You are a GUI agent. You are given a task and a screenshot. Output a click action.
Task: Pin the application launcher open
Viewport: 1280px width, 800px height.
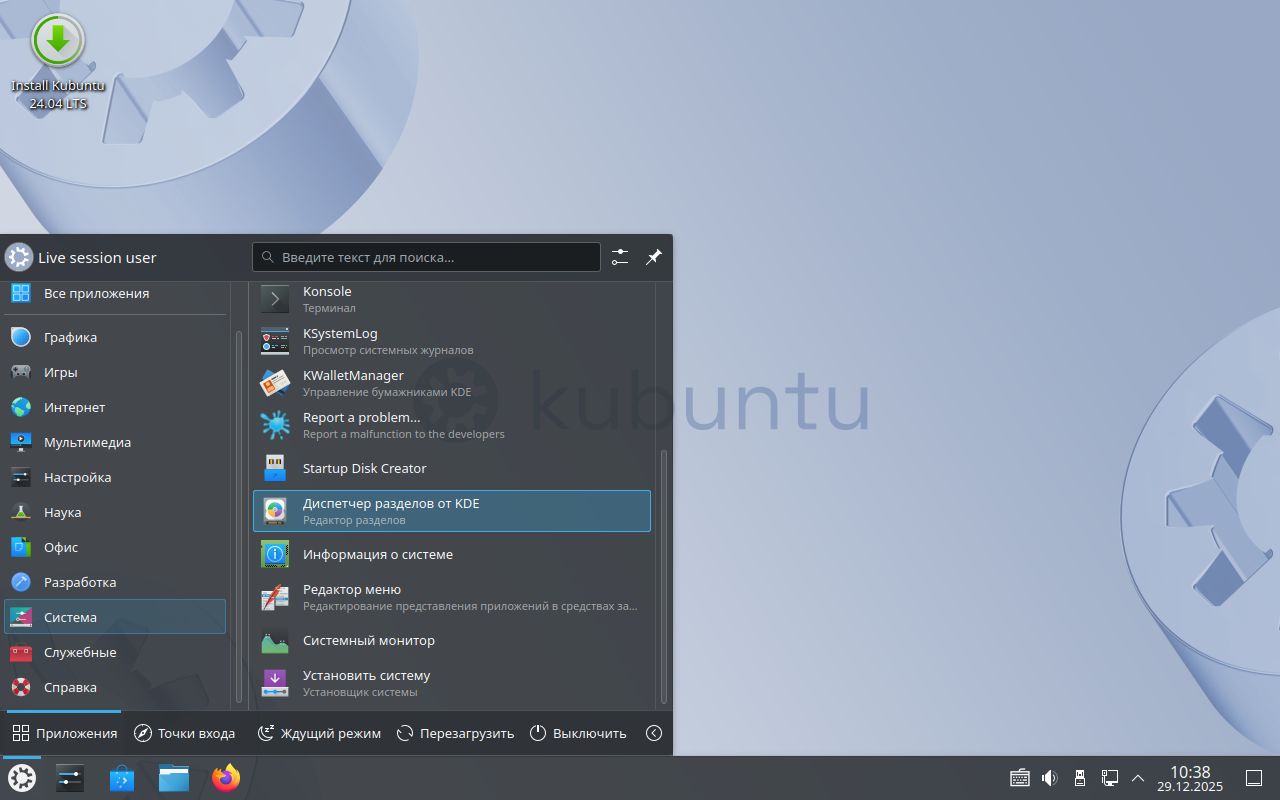(x=653, y=257)
